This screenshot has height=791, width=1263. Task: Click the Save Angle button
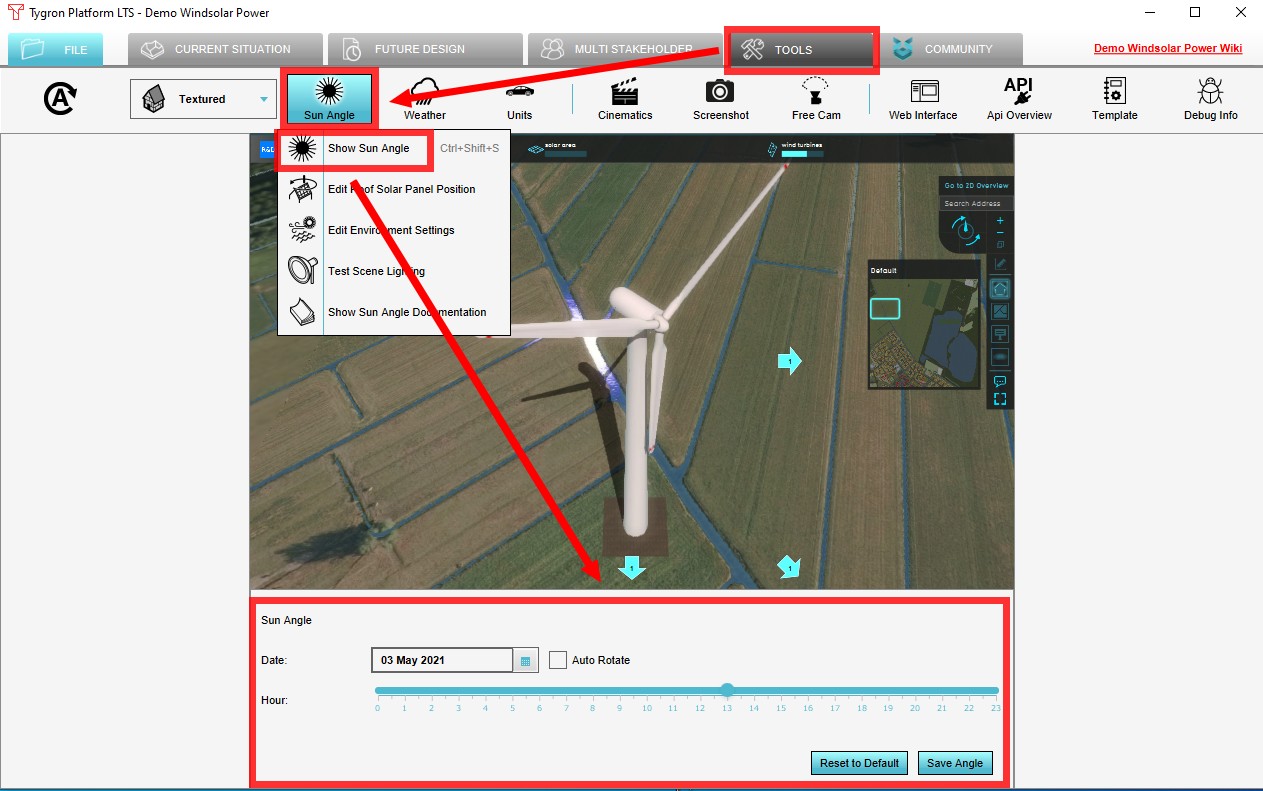[x=954, y=763]
